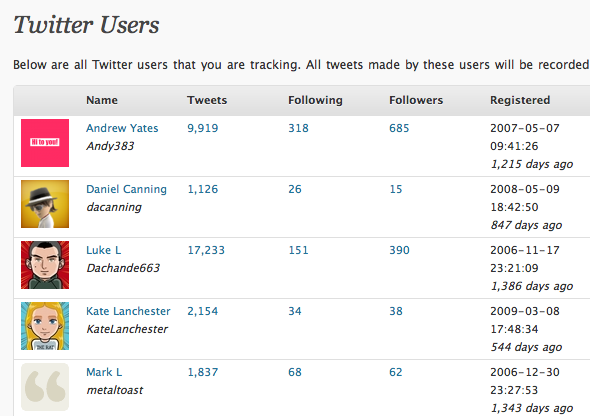Click Luke L's 390 followers count
Viewport: 590px width, 416px height.
[x=399, y=250]
